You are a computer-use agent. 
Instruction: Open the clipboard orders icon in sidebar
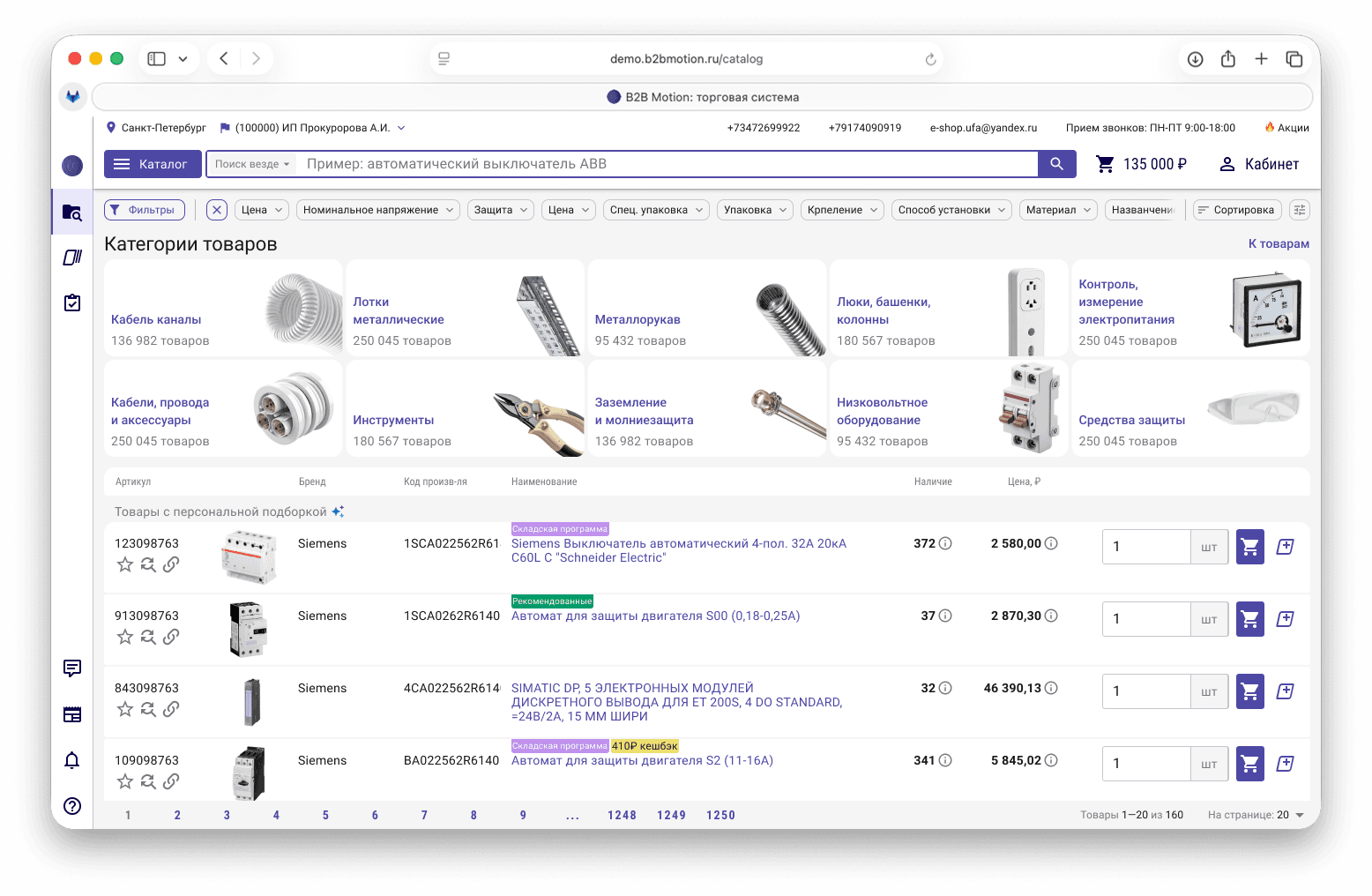72,302
